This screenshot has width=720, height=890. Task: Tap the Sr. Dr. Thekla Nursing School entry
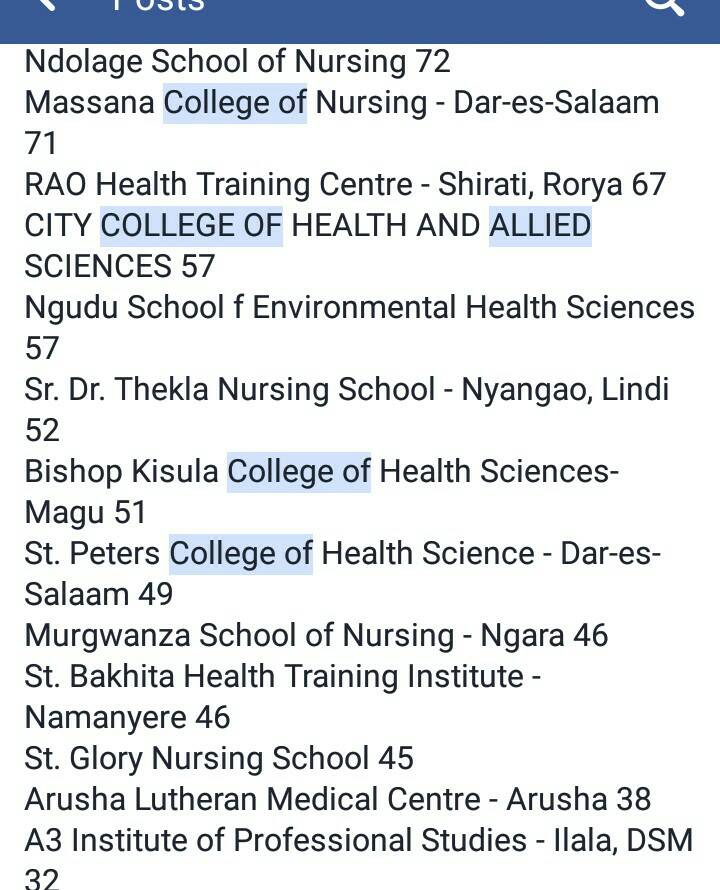pos(346,390)
